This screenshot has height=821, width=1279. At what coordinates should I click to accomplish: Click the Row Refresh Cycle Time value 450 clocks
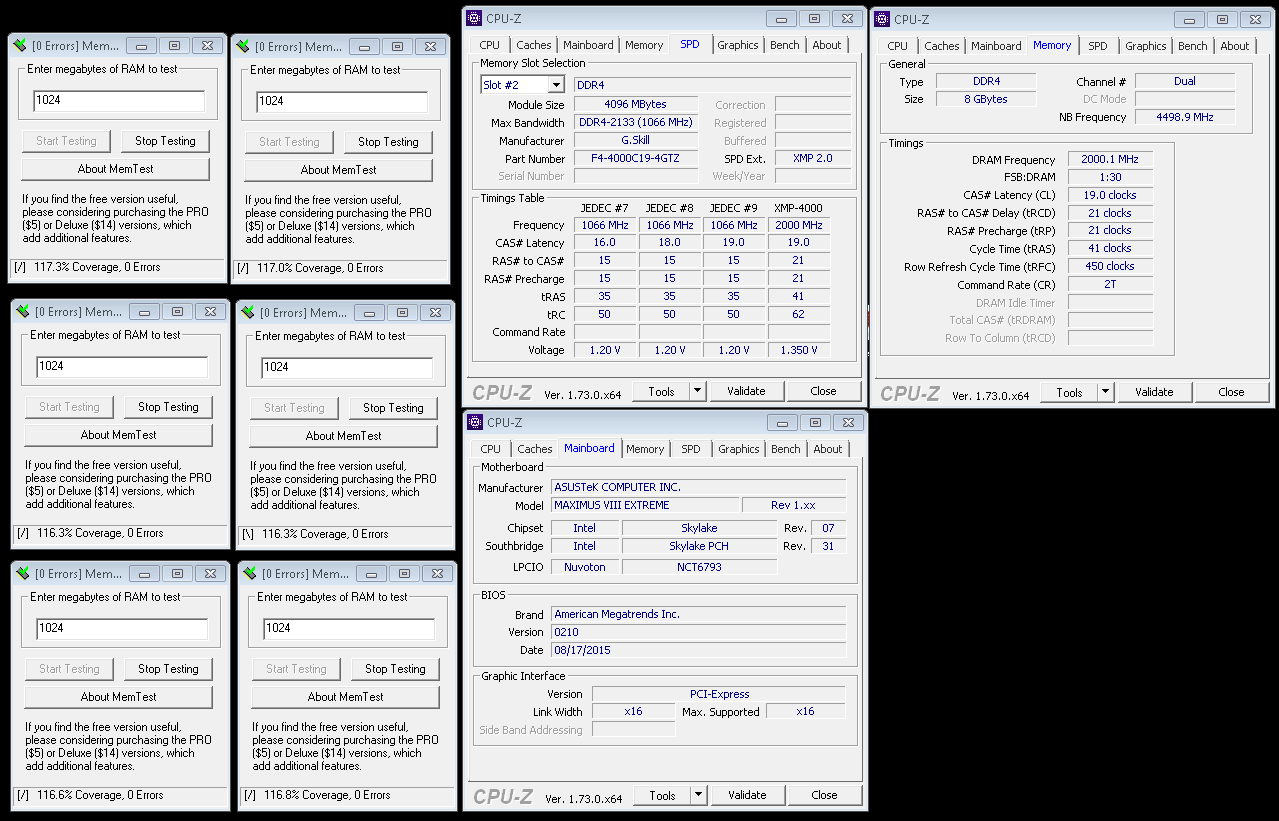[x=1110, y=267]
